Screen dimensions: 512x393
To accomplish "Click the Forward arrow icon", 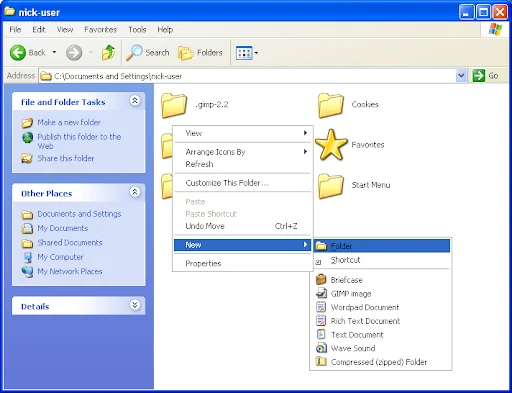I will click(x=74, y=53).
